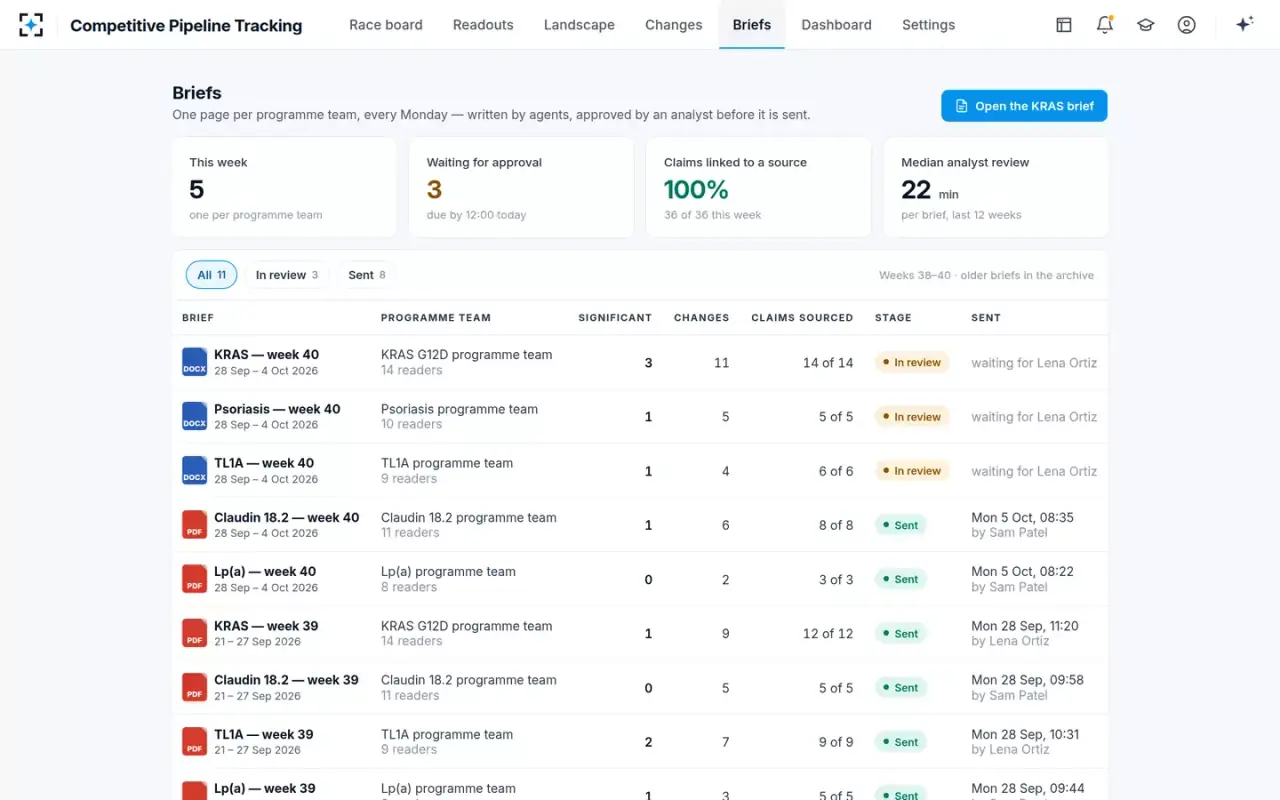Screen dimensions: 1280x800
Task: Open the Settings tab
Action: [928, 25]
